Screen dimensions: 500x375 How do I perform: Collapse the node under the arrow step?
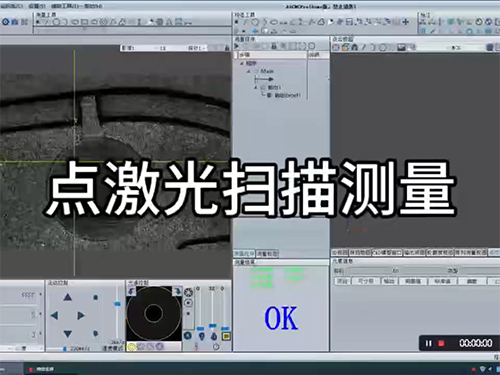tap(256, 87)
